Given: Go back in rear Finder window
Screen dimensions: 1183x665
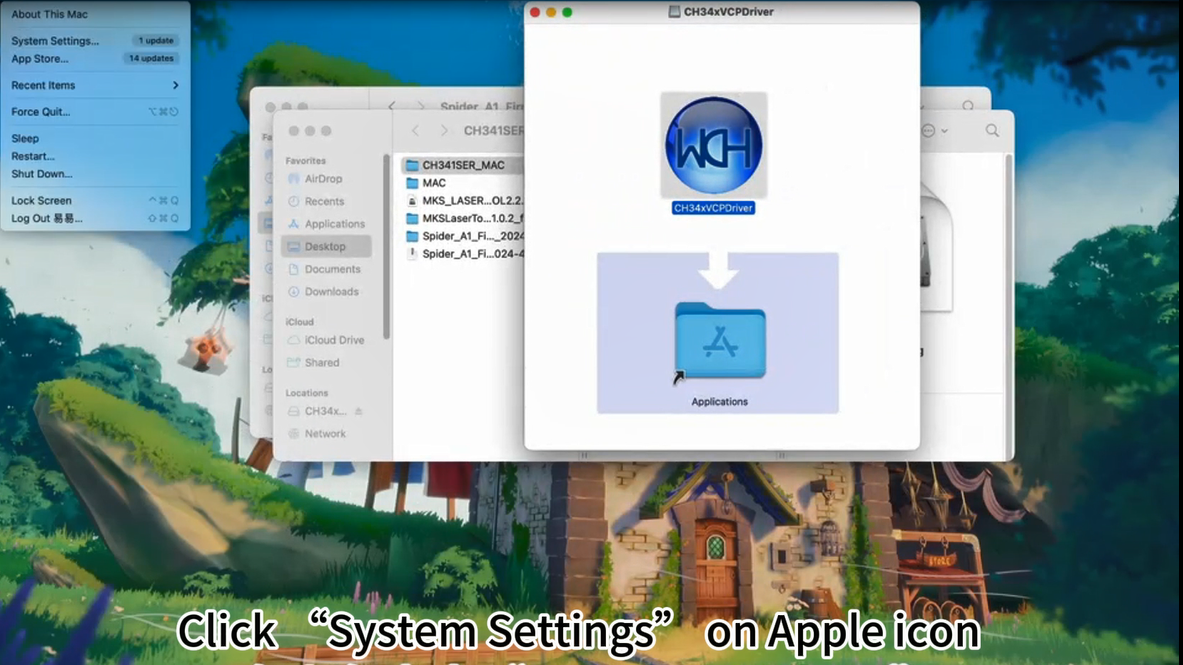Looking at the screenshot, I should coord(392,106).
